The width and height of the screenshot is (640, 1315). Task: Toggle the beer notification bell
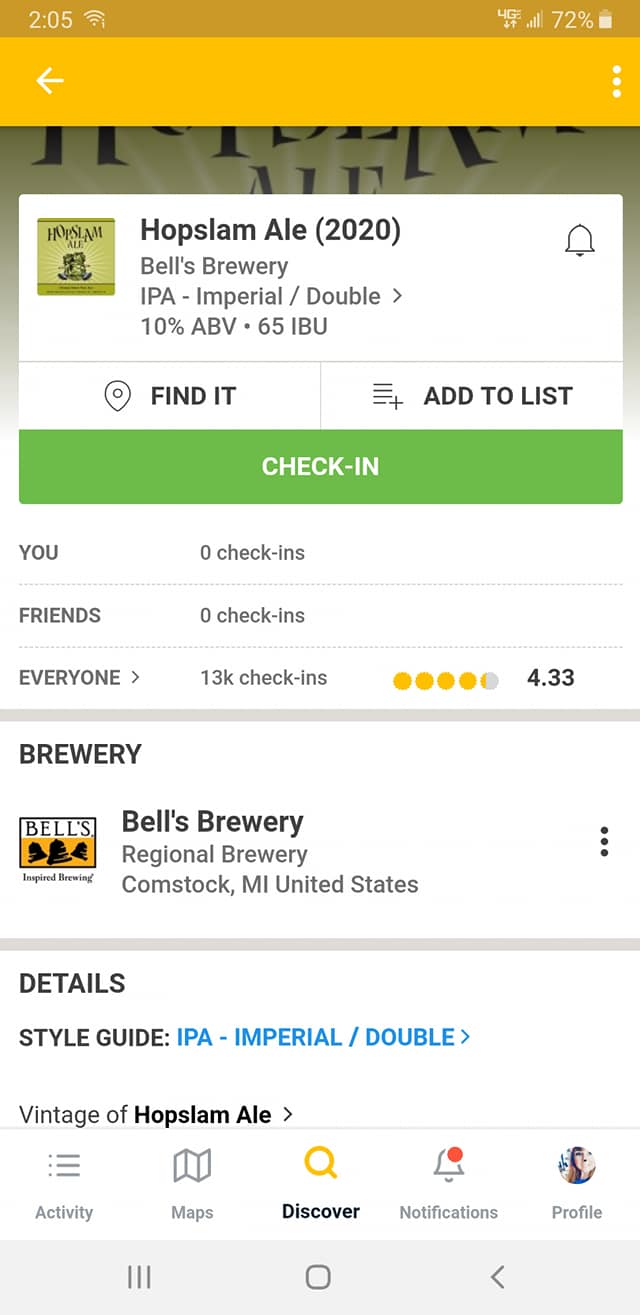point(580,241)
